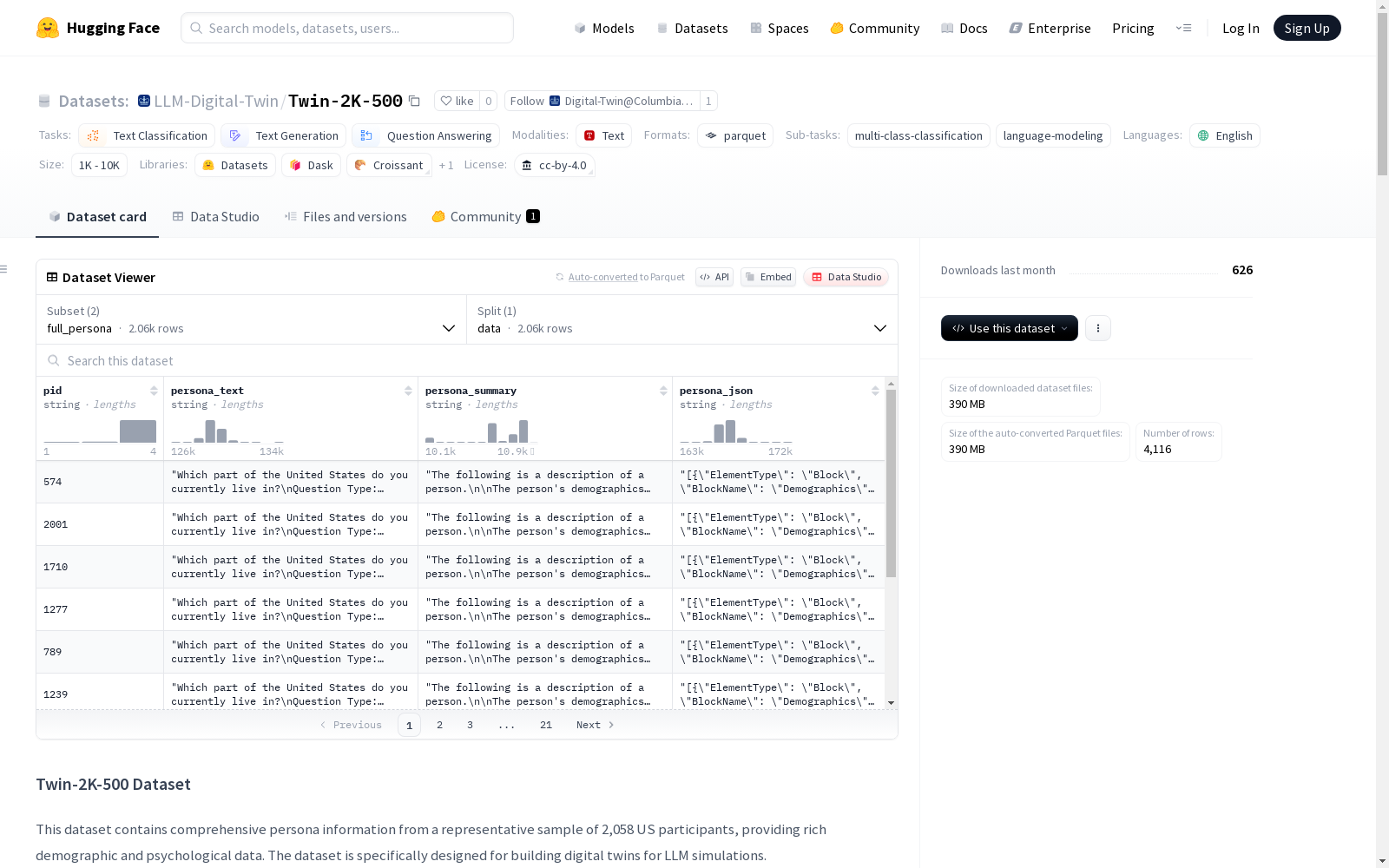Select the Text modality tag
This screenshot has height=868, width=1389.
603,135
